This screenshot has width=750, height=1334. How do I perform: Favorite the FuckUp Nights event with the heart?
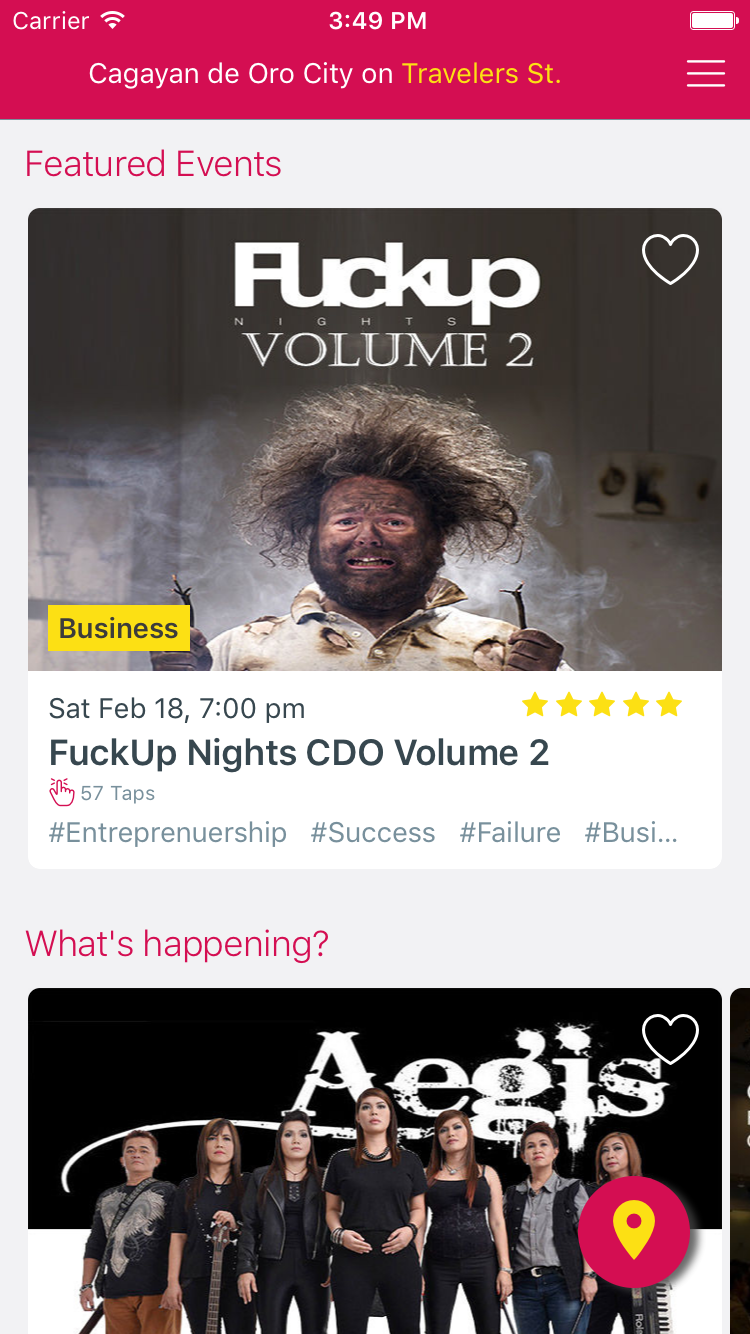click(x=670, y=259)
